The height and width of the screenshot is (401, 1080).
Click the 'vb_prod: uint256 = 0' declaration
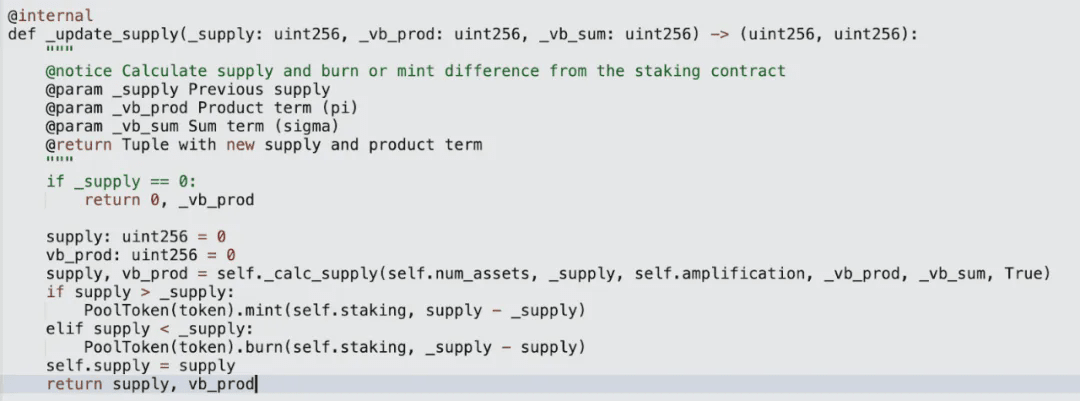point(141,255)
